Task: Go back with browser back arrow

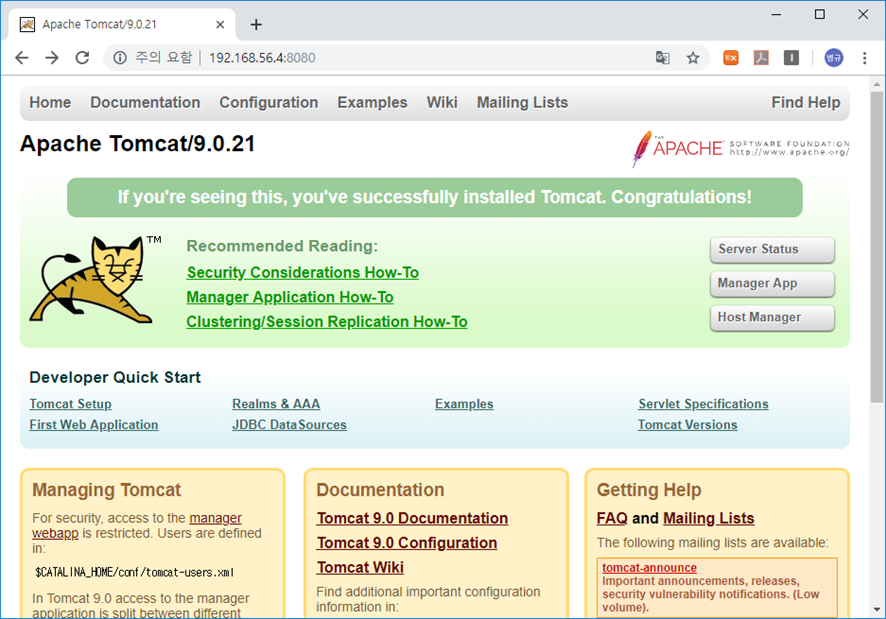Action: pyautogui.click(x=21, y=58)
